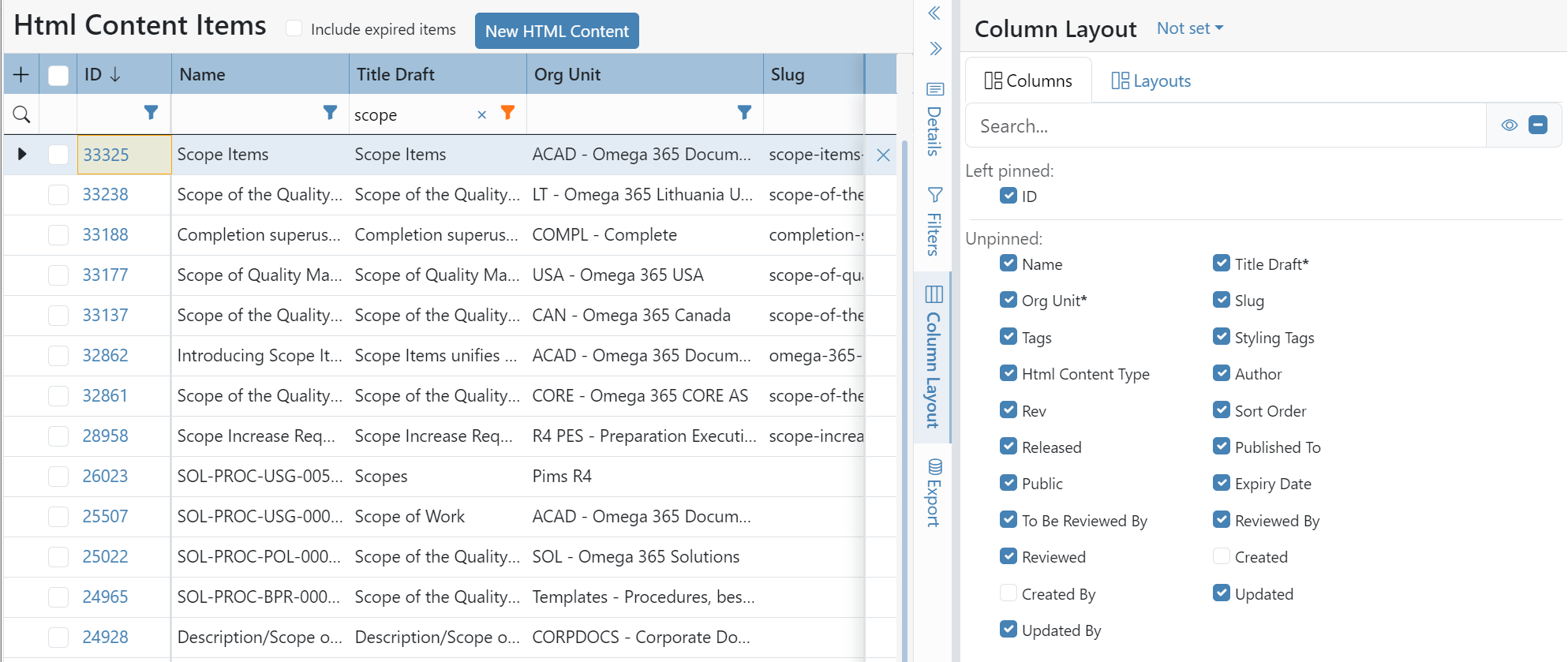Uncheck the Slug column checkbox
The width and height of the screenshot is (1568, 662).
tap(1221, 300)
